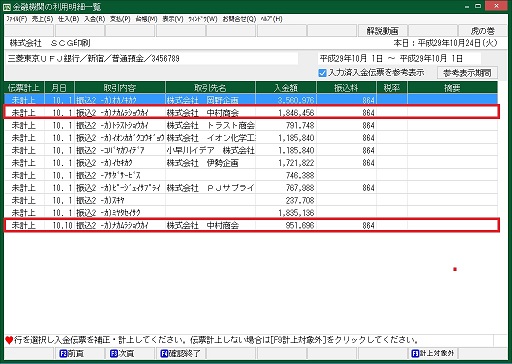Select the row with amount 746,388
The width and height of the screenshot is (512, 364).
coord(251,175)
